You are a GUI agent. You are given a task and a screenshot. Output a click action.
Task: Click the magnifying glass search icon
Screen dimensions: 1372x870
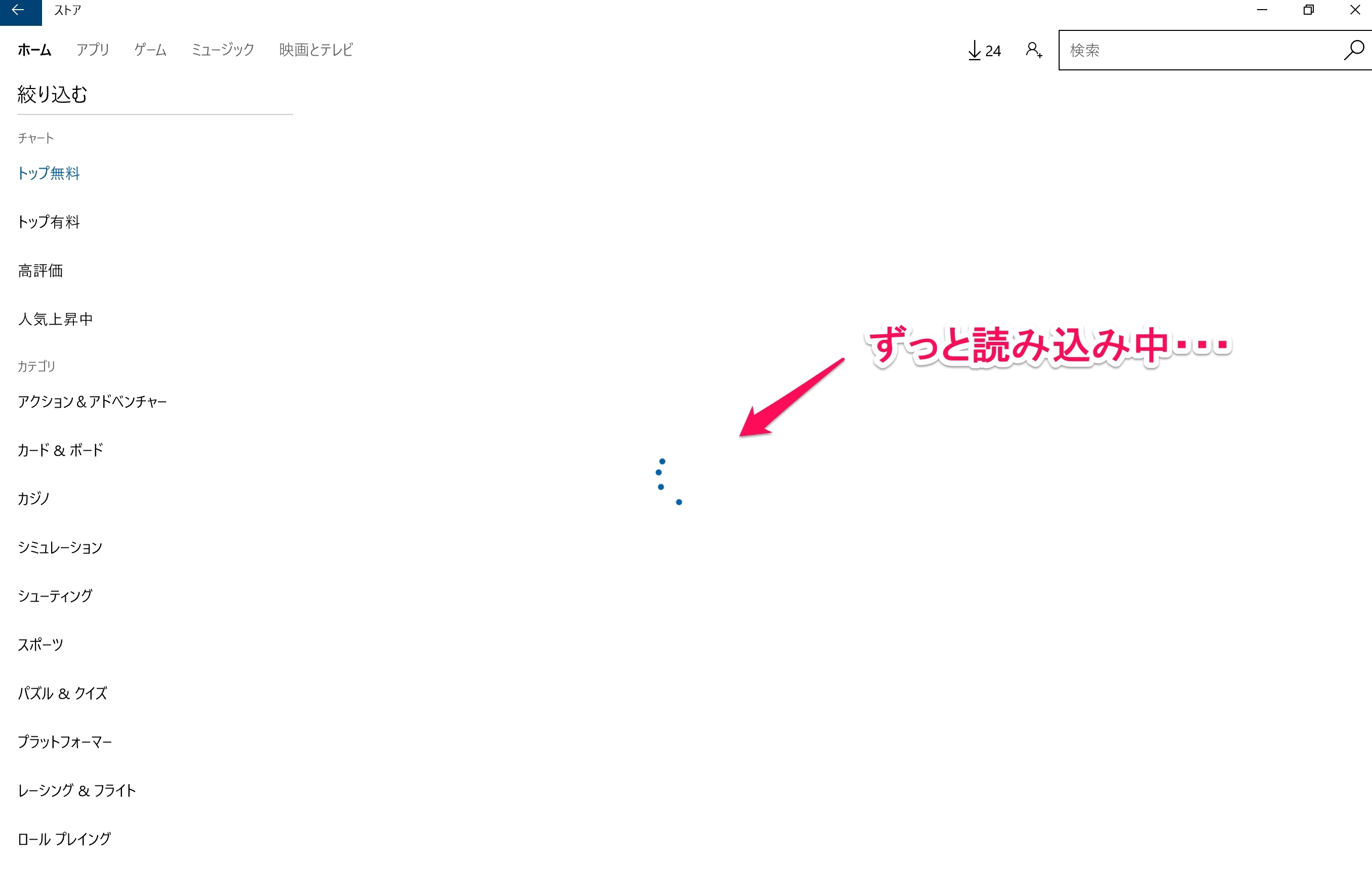(x=1353, y=50)
